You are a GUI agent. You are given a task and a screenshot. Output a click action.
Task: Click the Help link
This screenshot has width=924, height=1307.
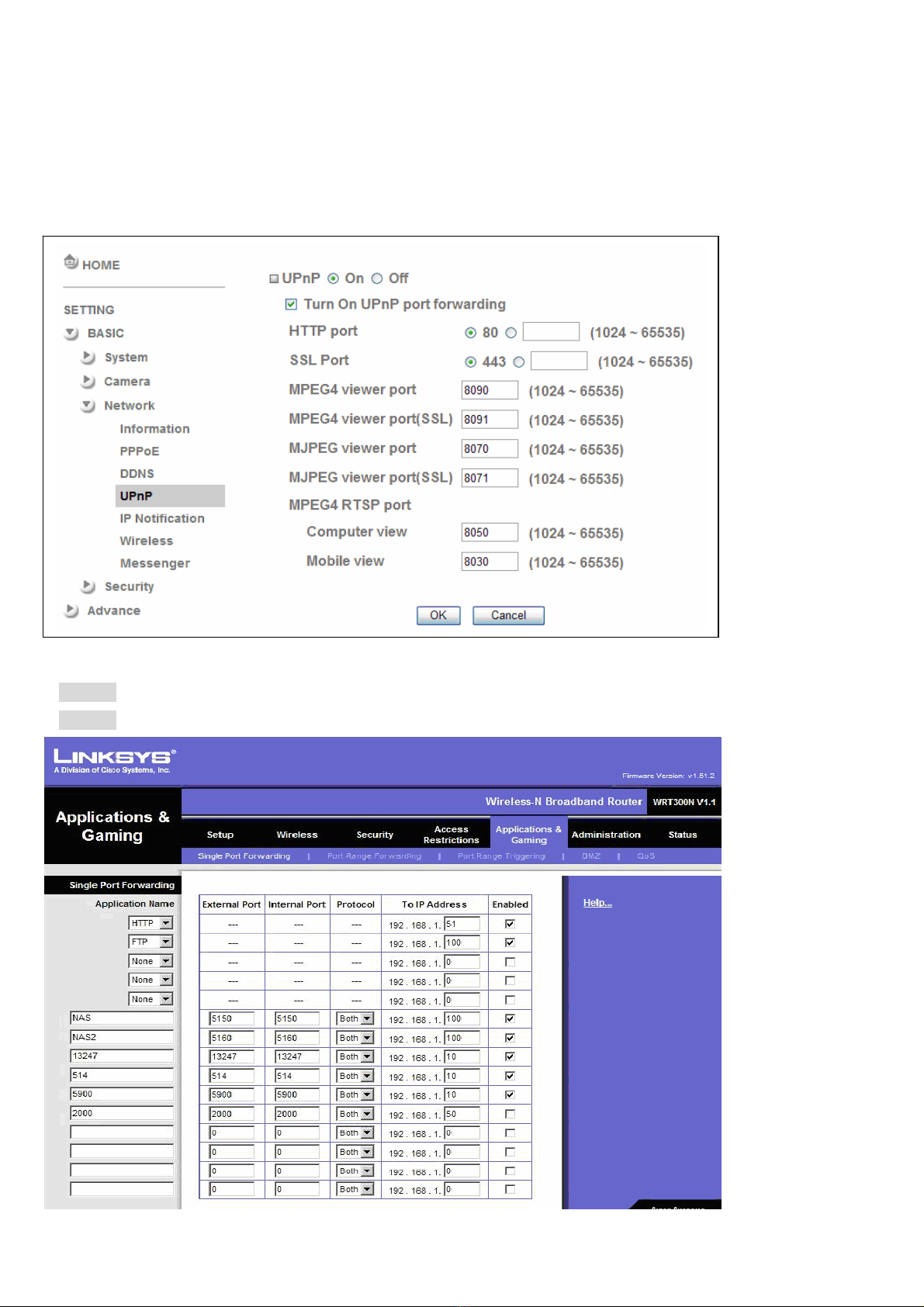(x=597, y=903)
